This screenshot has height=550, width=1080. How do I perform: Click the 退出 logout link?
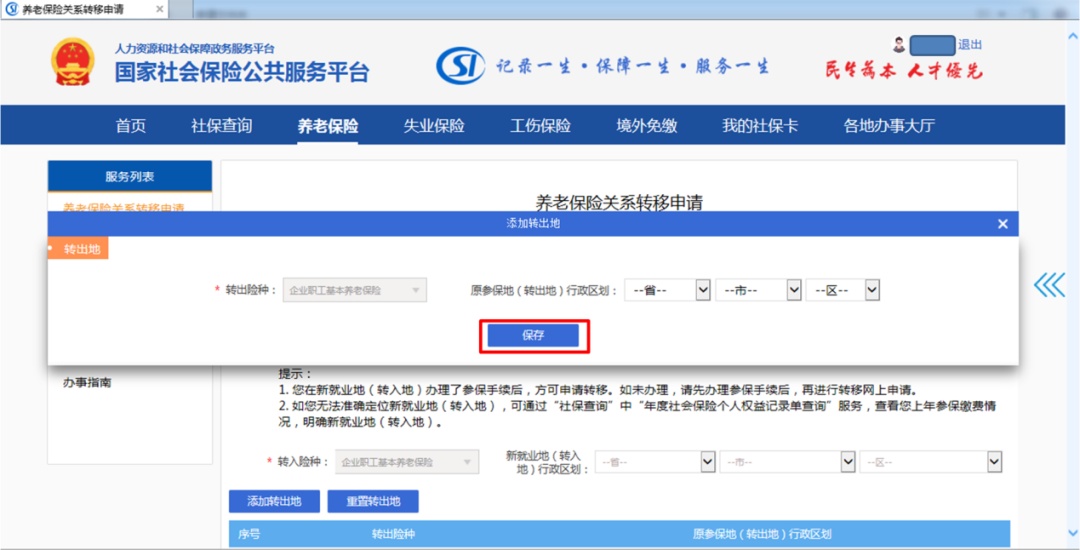click(970, 45)
